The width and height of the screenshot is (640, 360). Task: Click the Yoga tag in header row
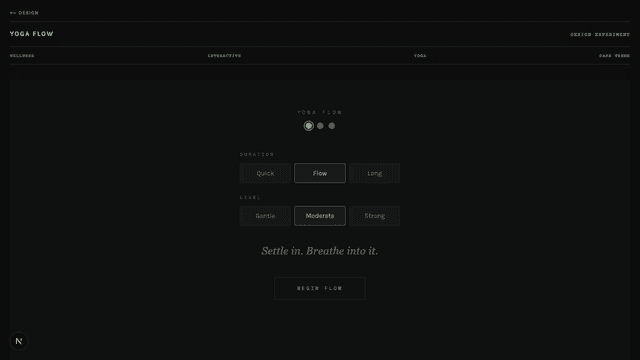(420, 56)
